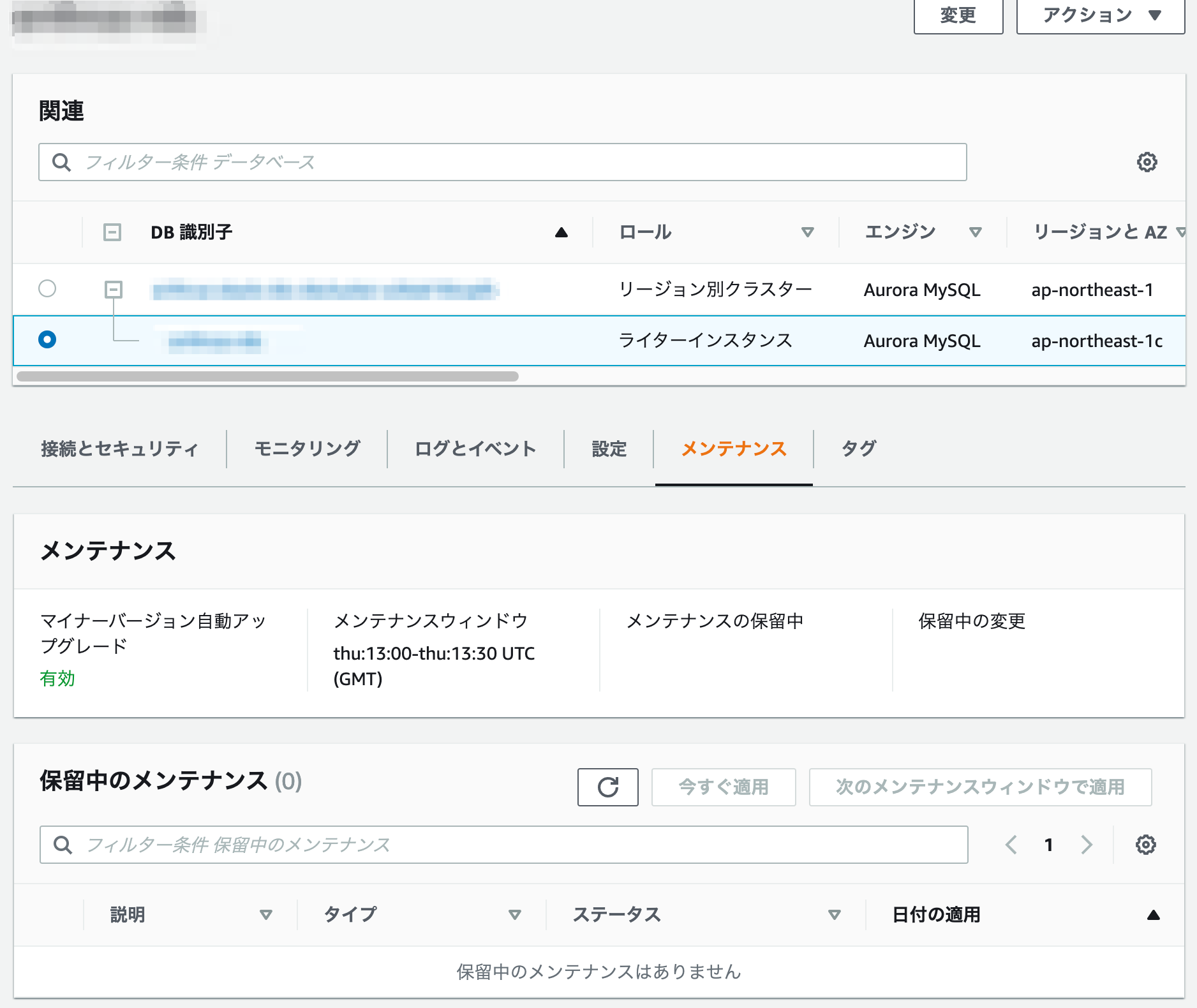Switch to タグ tab
Screen dimensions: 1197x1008
(858, 449)
